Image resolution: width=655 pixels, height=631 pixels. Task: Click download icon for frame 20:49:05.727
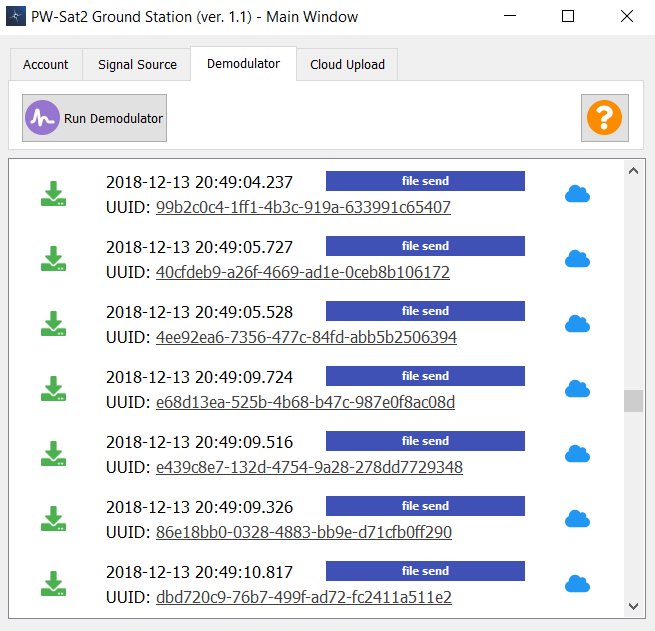53,258
